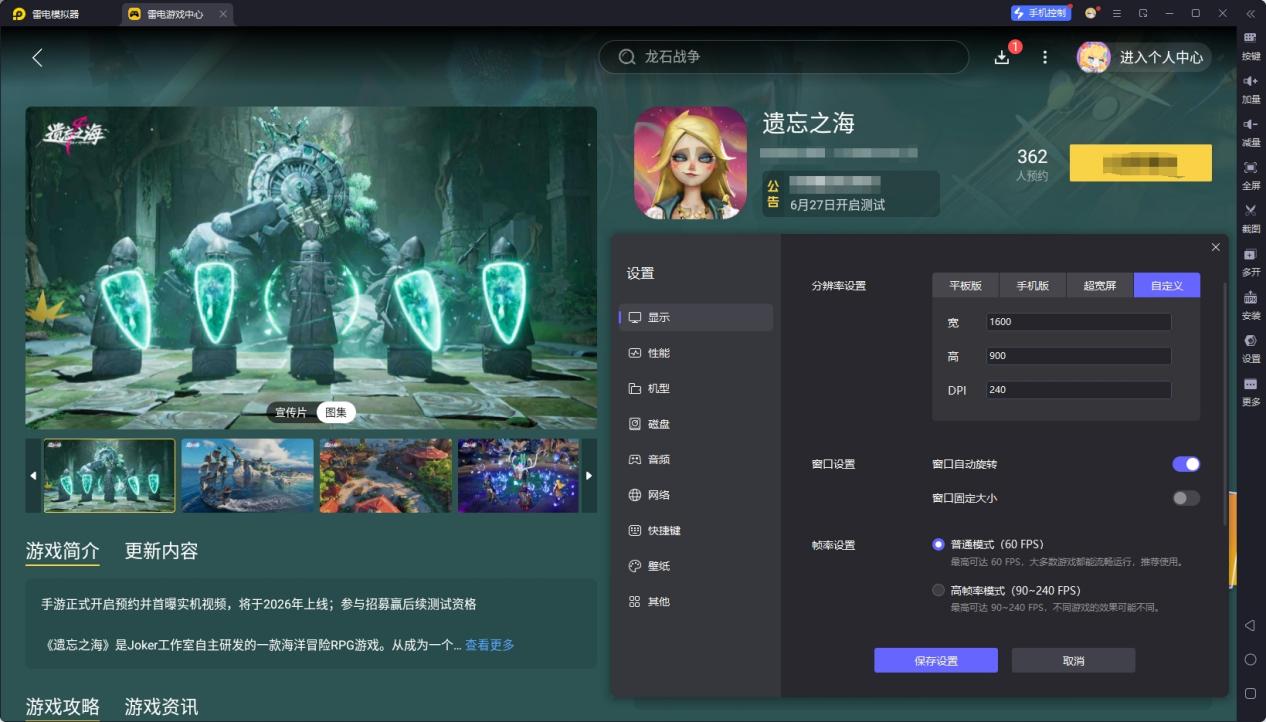1266x722 pixels.
Task: Toggle 窗口自动旋转 switch off
Action: coord(1186,464)
